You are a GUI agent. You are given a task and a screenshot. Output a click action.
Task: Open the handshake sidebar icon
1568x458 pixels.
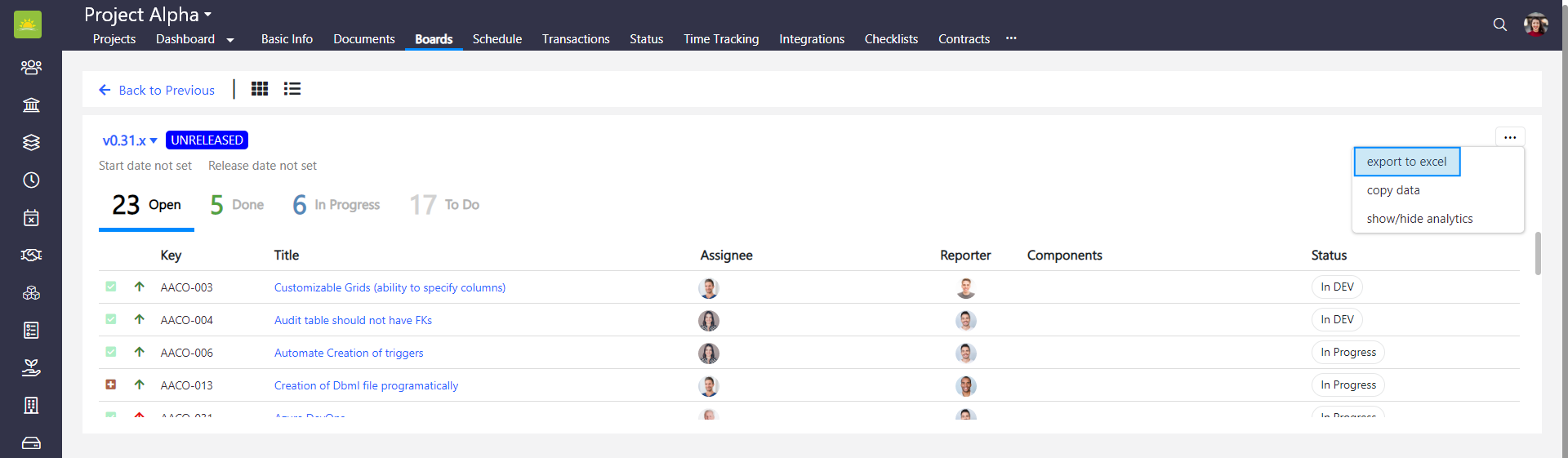[x=31, y=256]
